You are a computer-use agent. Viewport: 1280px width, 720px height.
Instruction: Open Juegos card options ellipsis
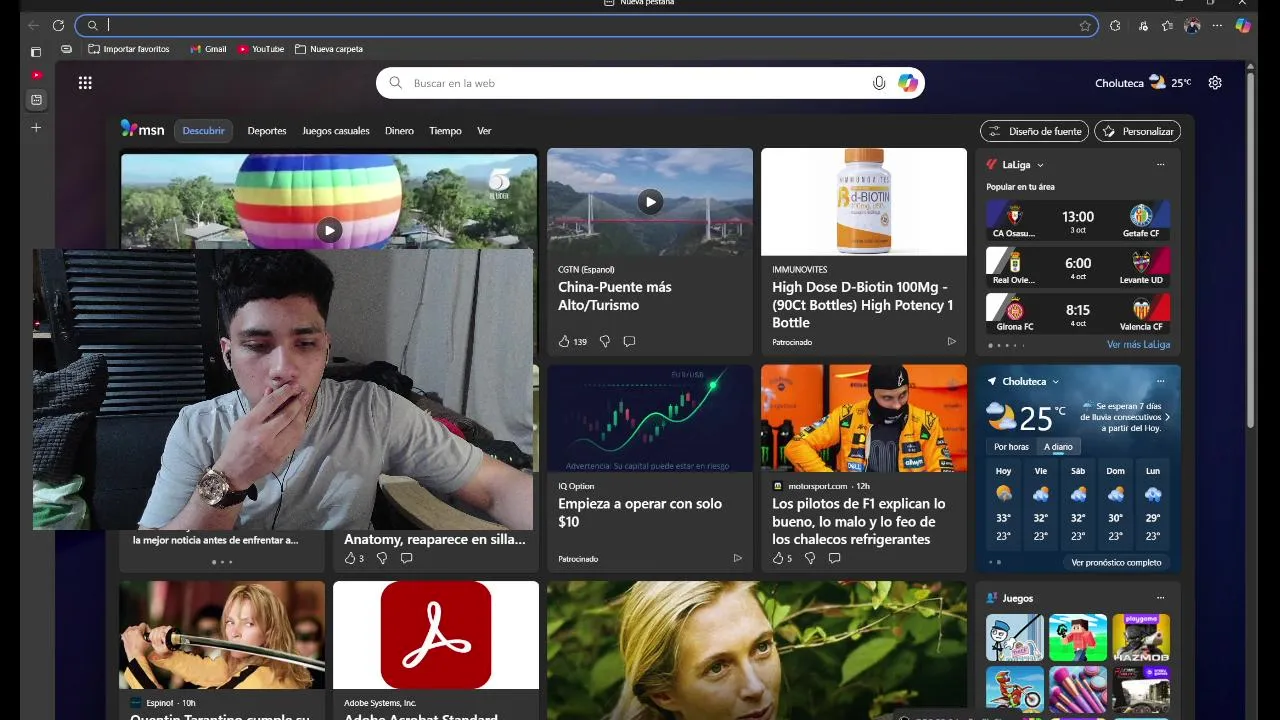[x=1160, y=598]
